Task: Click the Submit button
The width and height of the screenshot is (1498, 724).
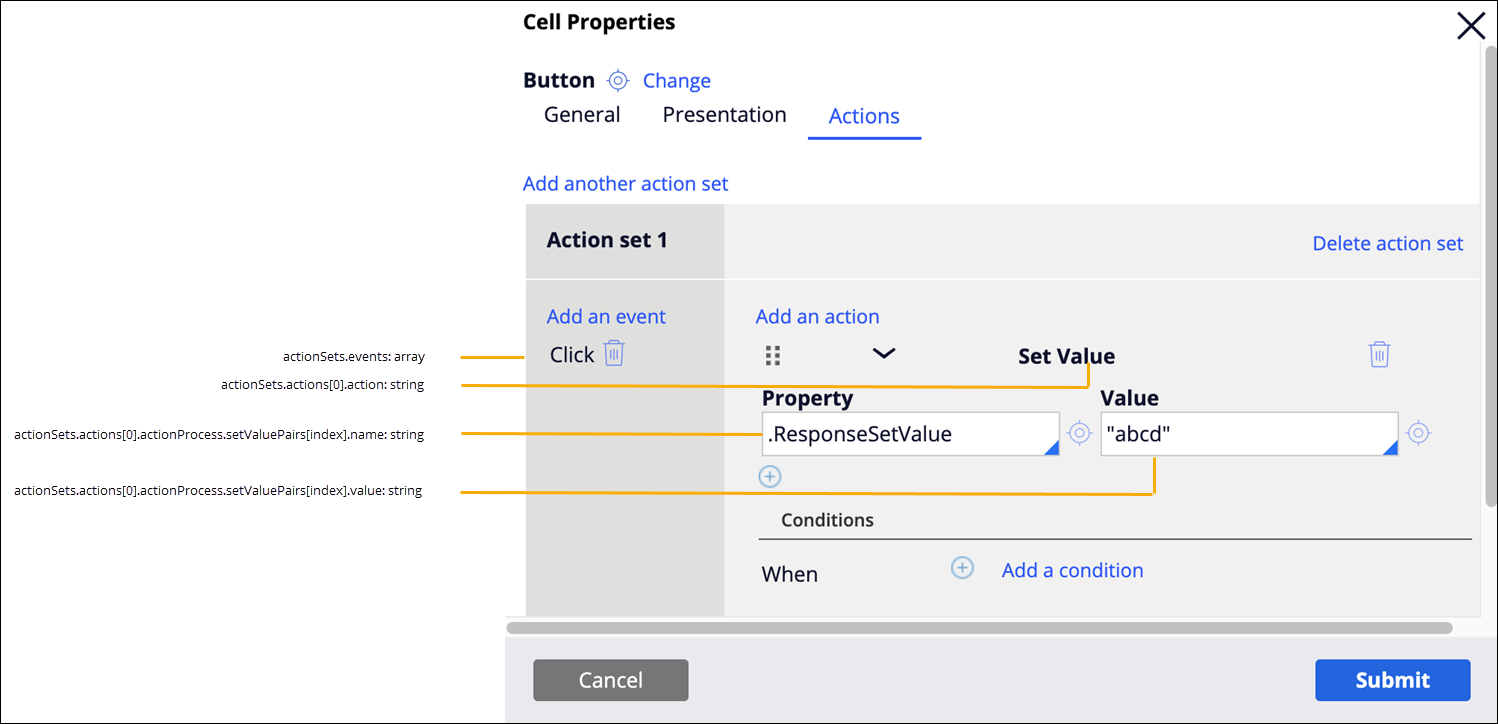Action: [1392, 680]
